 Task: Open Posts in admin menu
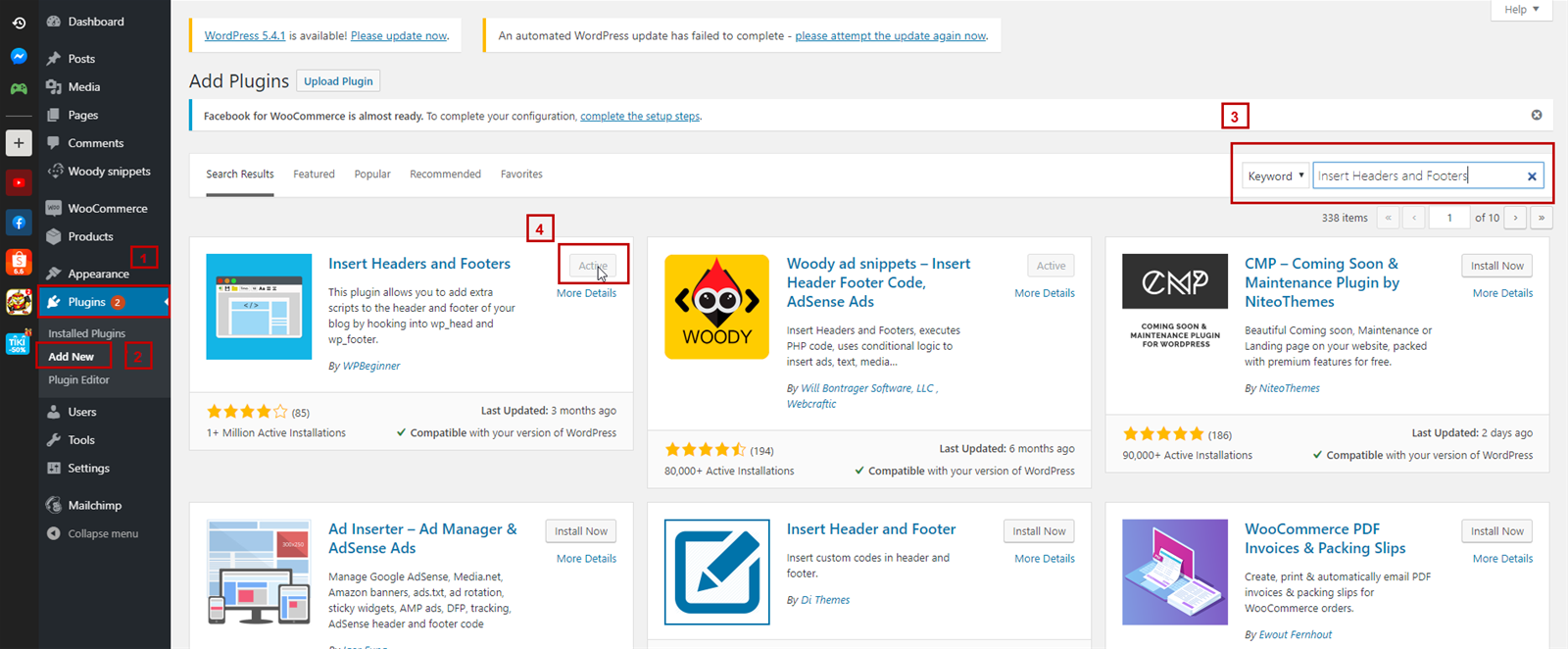(81, 59)
